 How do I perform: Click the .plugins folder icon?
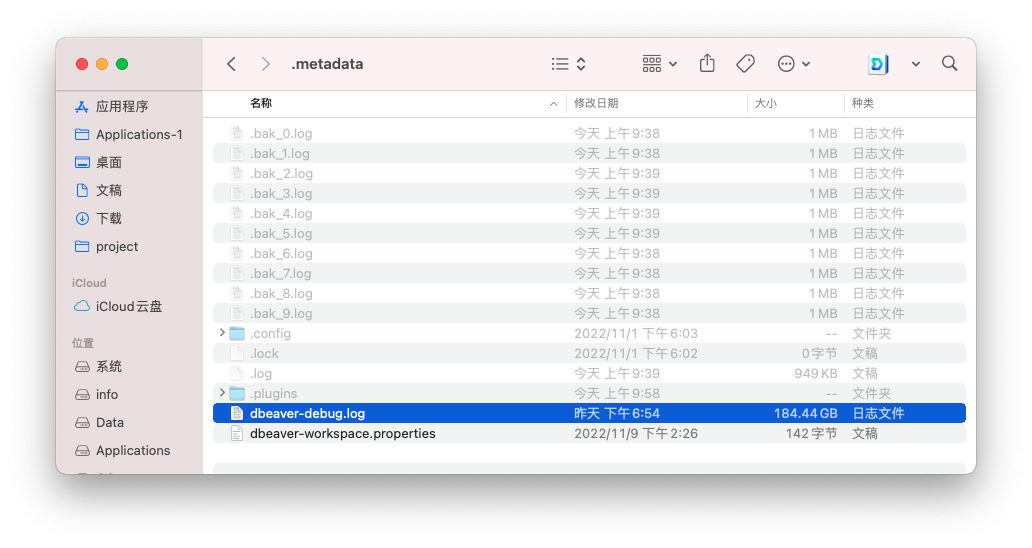pos(237,393)
